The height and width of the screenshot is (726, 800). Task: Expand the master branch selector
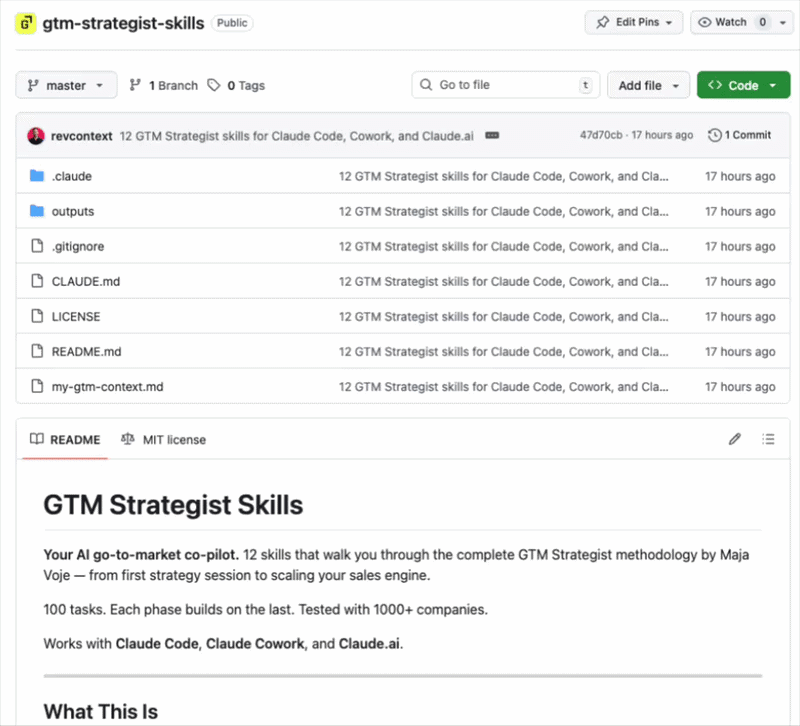[66, 86]
